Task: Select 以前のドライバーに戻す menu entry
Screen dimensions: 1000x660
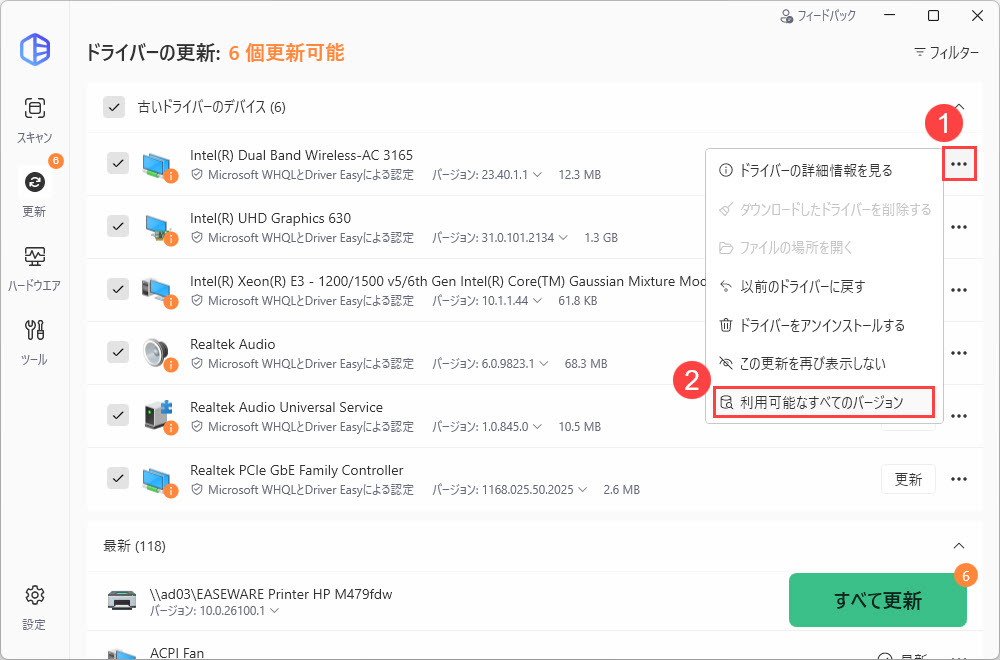Action: pos(824,287)
